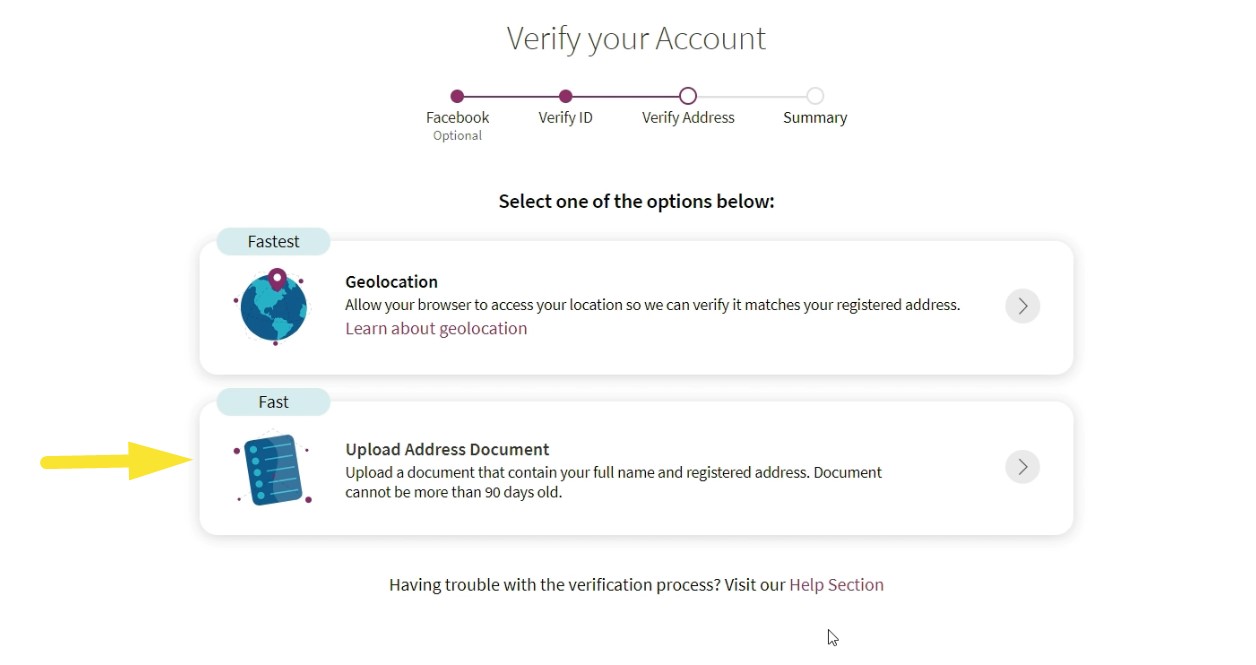Click the Verify Address step label
The width and height of the screenshot is (1256, 665).
[688, 117]
